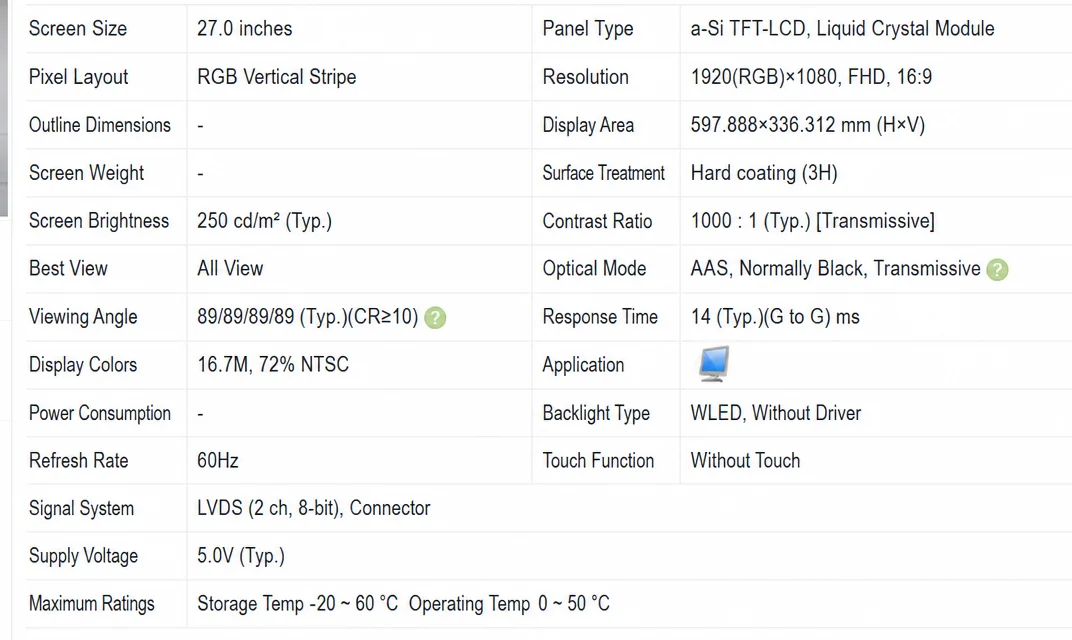Click the 16.7M, 72% NTSC colors value
Screen dimensions: 1072x640
(x=273, y=364)
